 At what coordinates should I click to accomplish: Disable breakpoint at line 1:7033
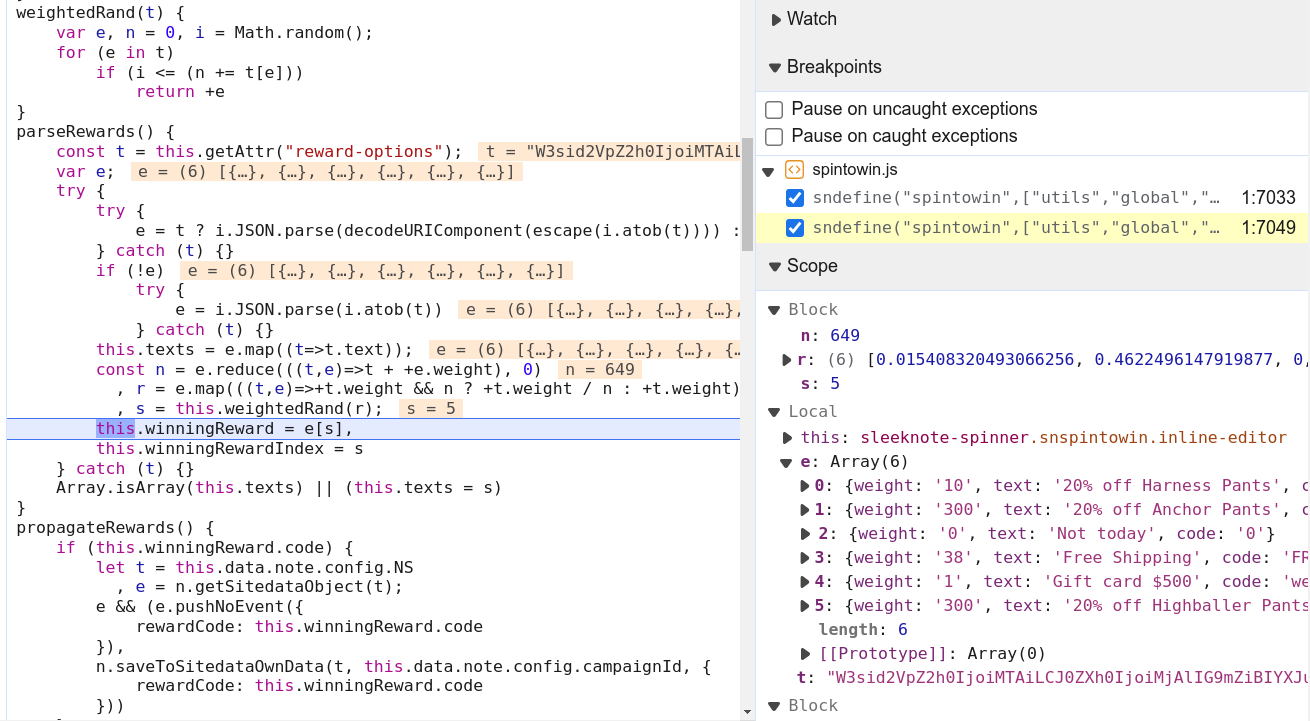click(x=795, y=198)
